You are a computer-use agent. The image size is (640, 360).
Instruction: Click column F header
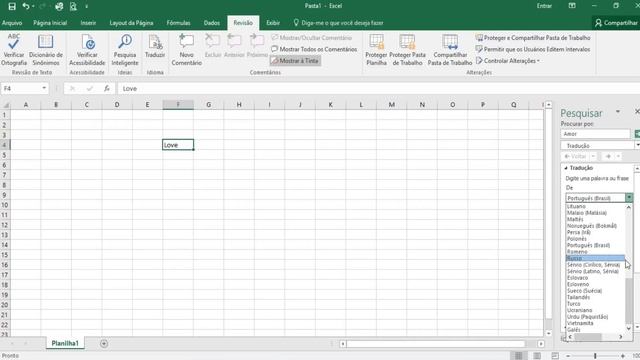pos(178,105)
